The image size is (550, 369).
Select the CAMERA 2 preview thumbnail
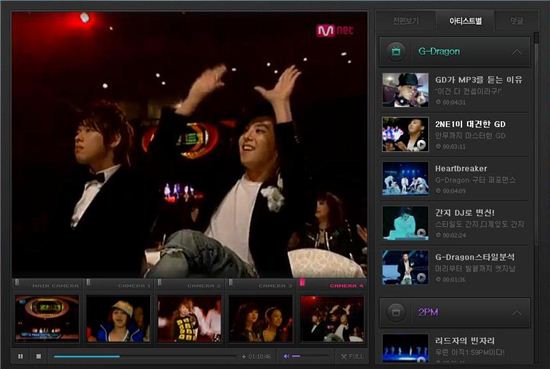(x=189, y=318)
